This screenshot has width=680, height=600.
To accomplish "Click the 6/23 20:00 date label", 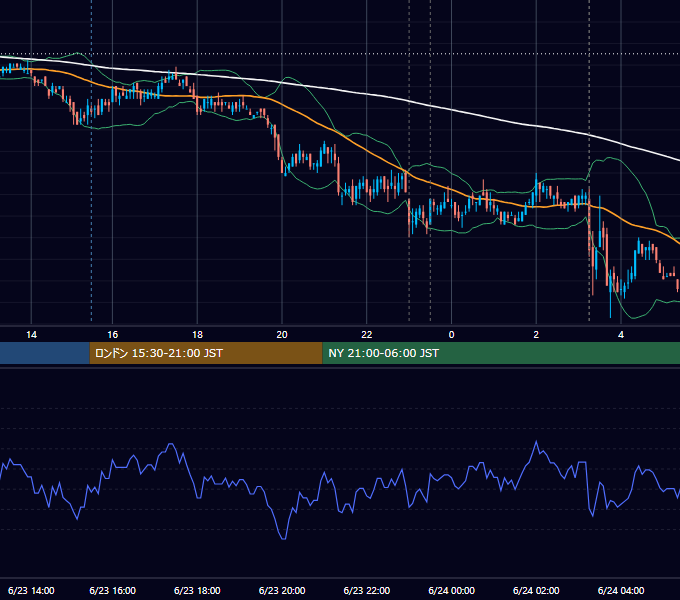I will tap(282, 590).
